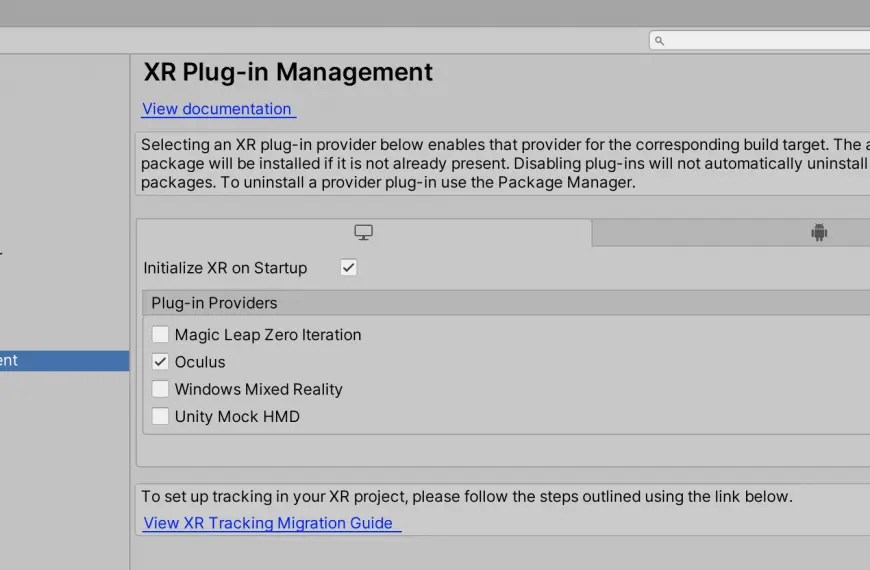Click the window title bar strip at top
Screen dimensions: 870x570
coord(435,13)
